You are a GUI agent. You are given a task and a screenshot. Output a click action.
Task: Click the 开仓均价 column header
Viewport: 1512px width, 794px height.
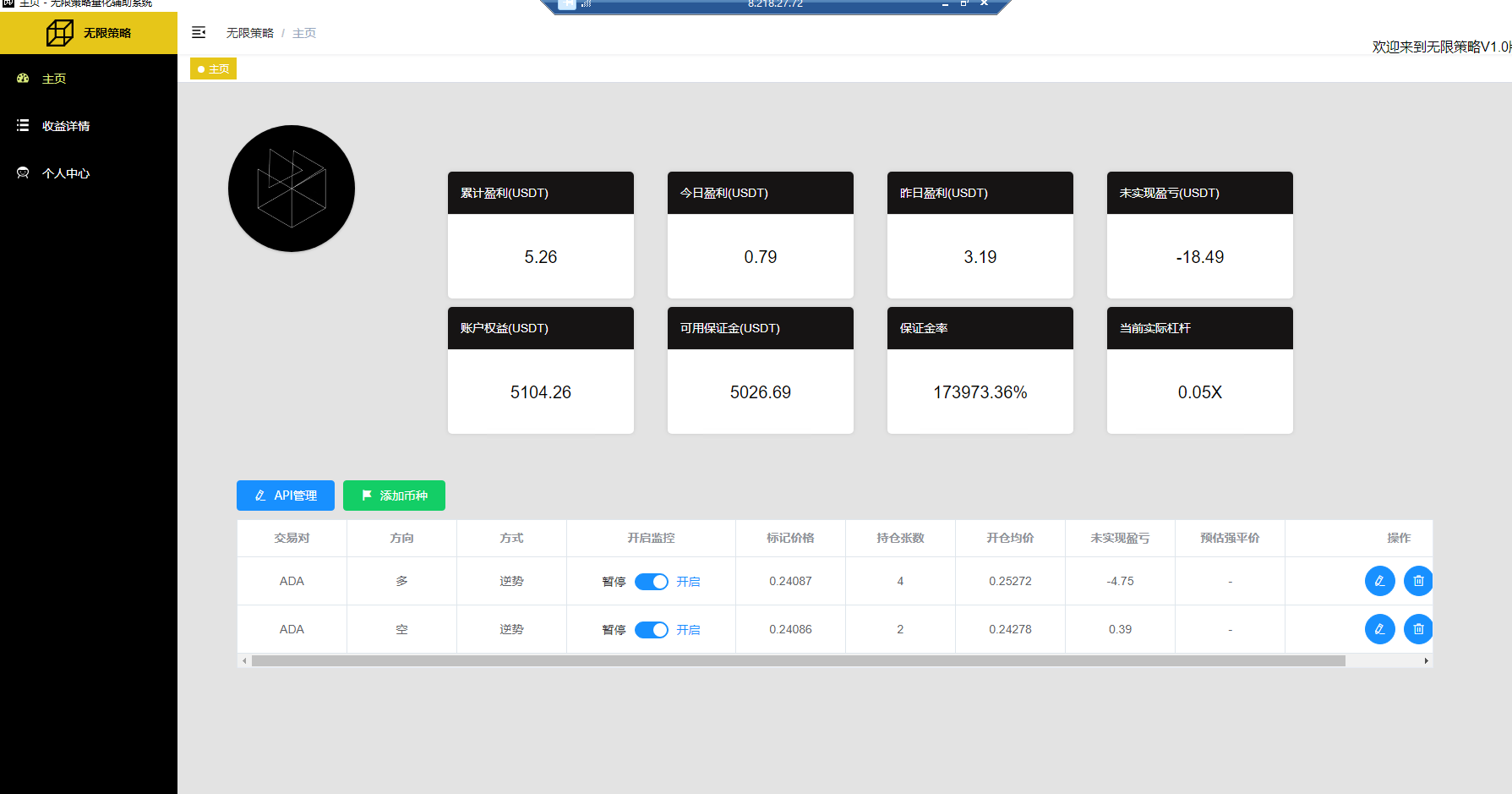(1010, 538)
